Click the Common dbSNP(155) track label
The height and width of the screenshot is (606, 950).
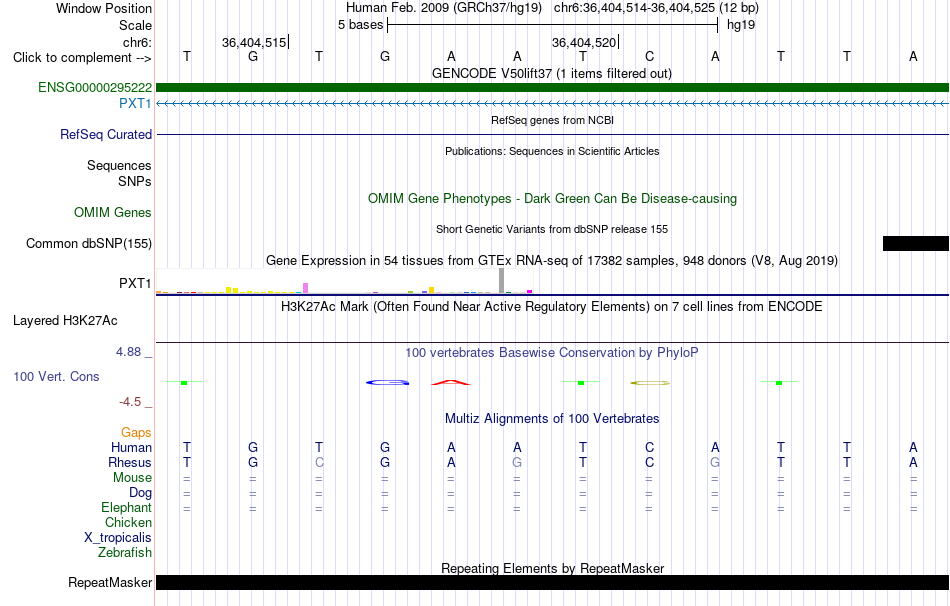click(89, 244)
